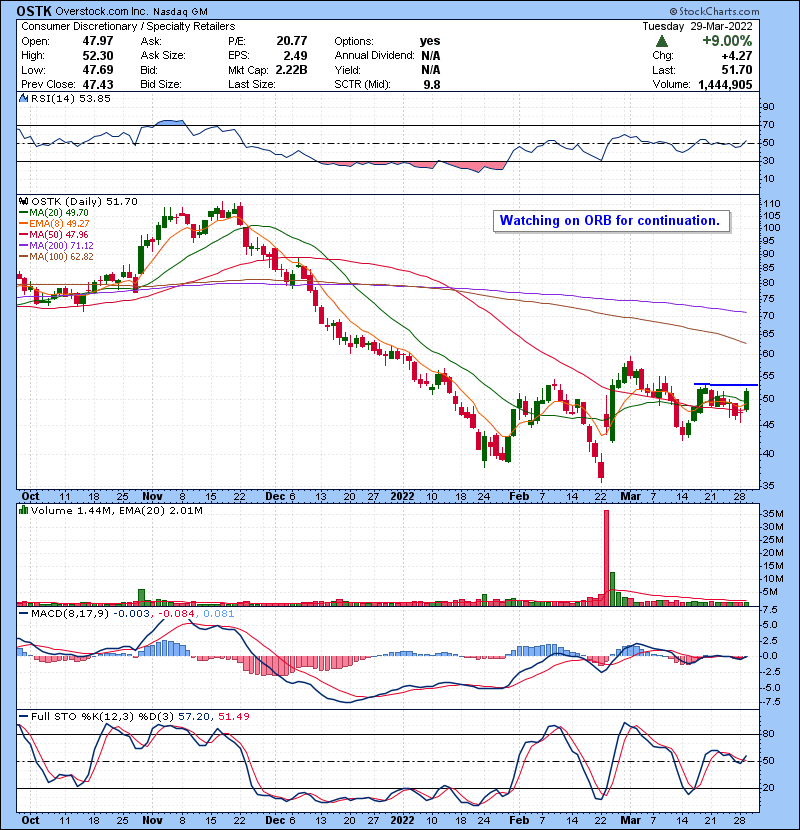The height and width of the screenshot is (830, 800).
Task: Click the Bid Size label
Action: click(x=161, y=85)
